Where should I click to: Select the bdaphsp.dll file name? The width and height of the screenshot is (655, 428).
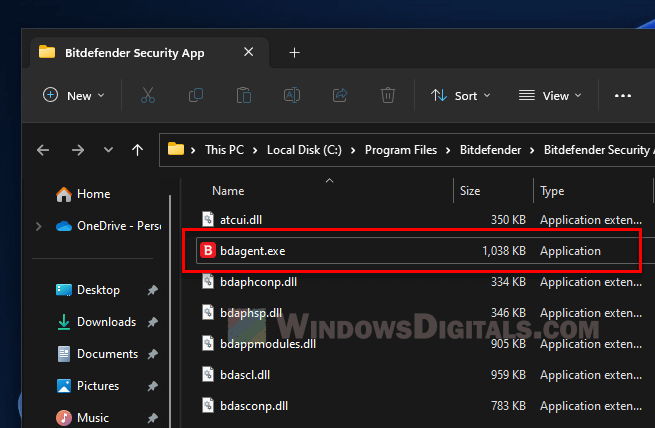coord(251,313)
